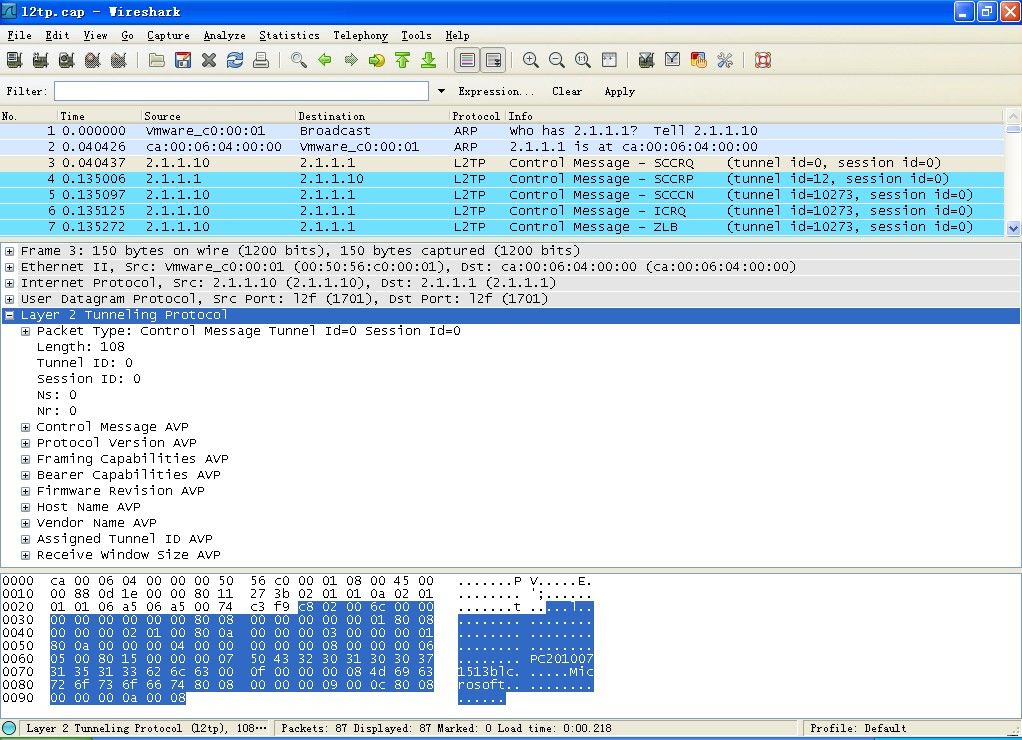Click the Zoom out icon

[x=557, y=60]
